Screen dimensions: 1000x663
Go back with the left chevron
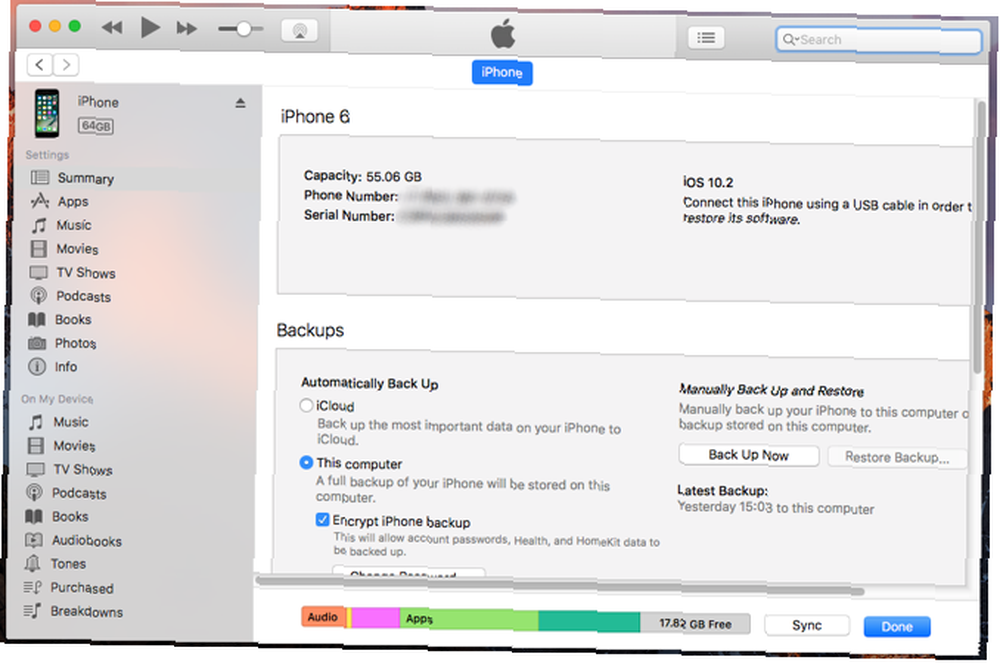pos(40,64)
